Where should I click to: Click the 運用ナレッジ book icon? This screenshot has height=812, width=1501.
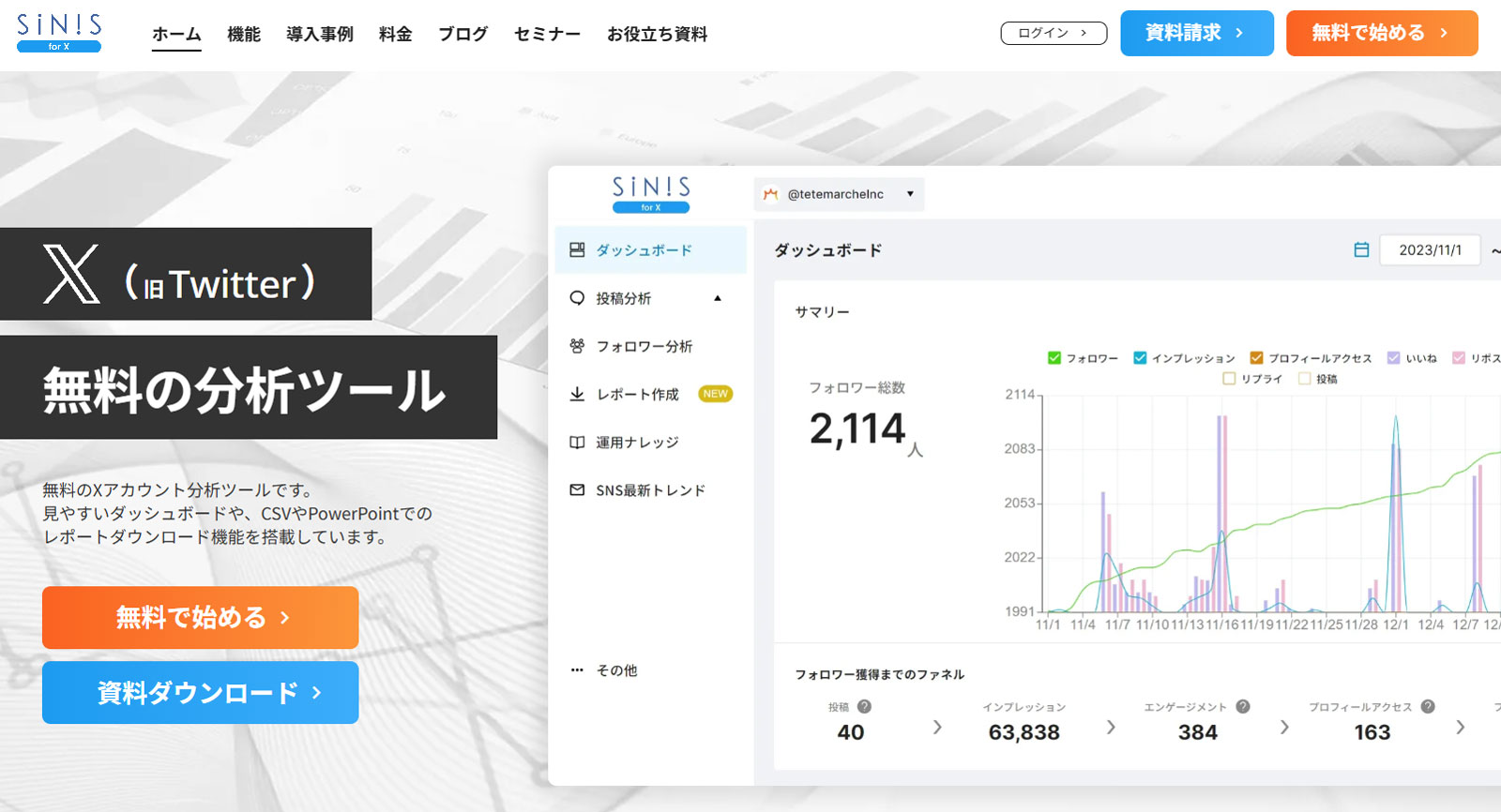coord(577,443)
